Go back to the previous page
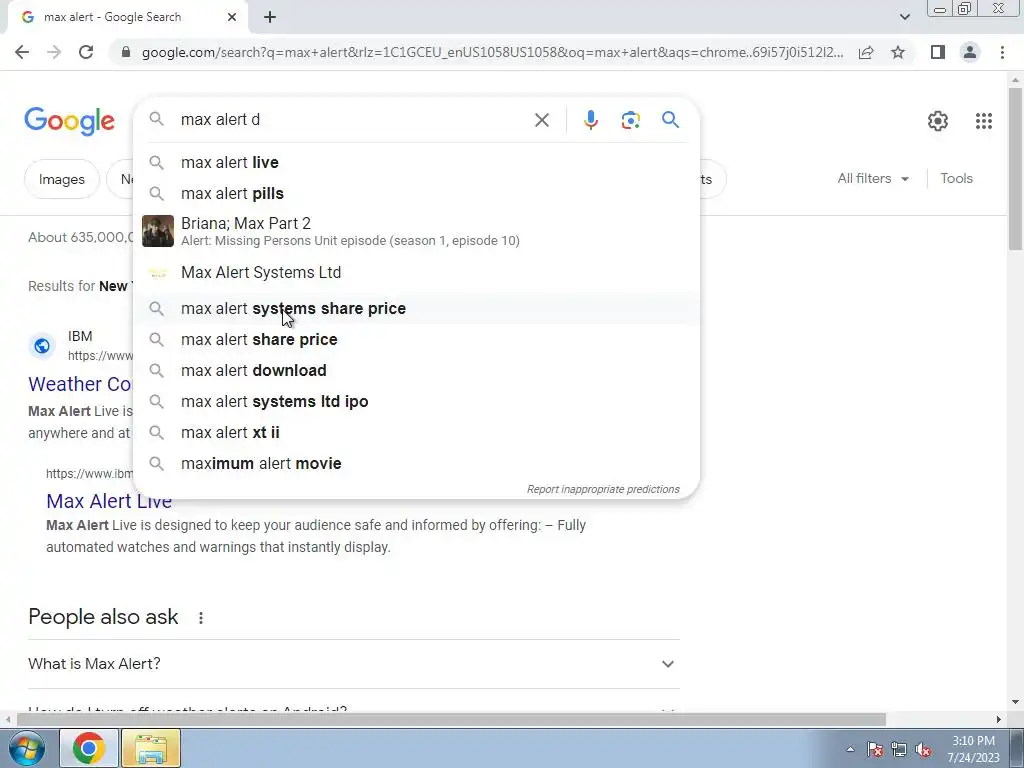1024x768 pixels. [x=22, y=52]
